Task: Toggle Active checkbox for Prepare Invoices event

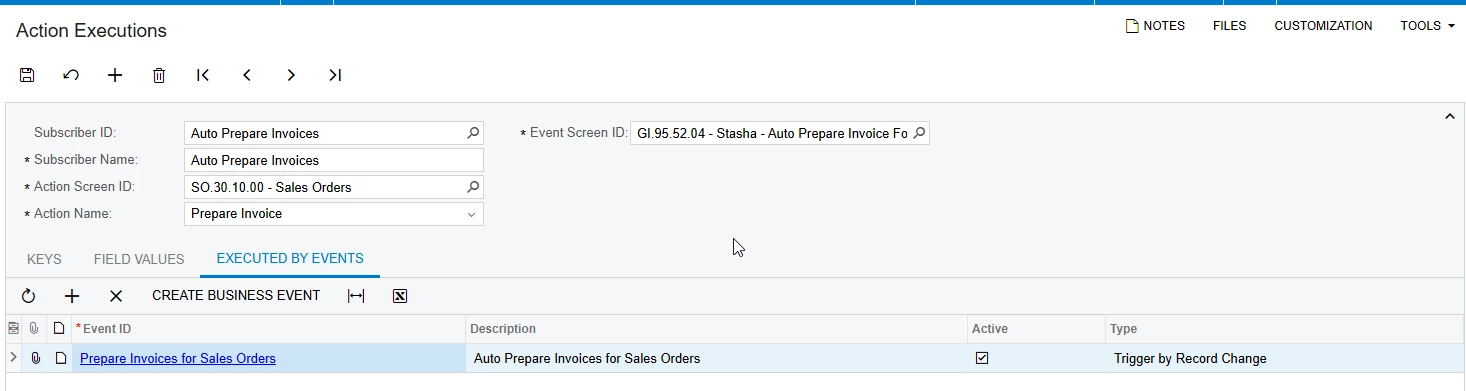Action: click(x=982, y=358)
